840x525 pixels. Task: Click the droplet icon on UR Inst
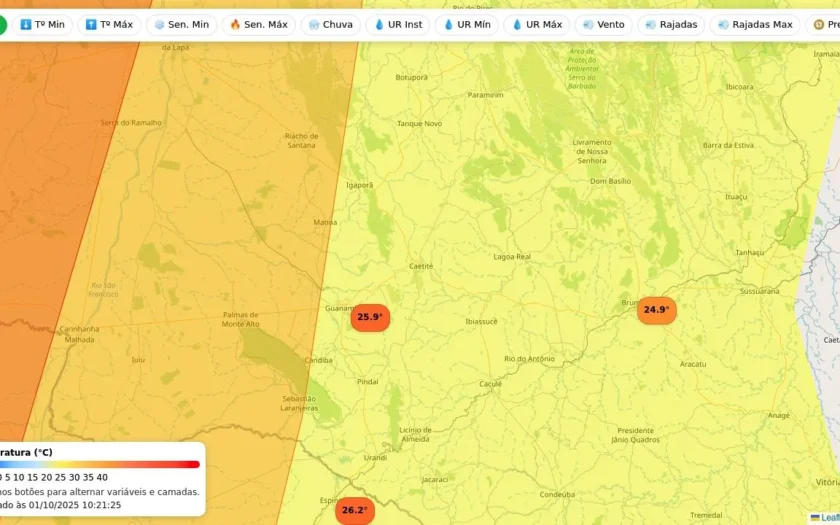pos(380,24)
